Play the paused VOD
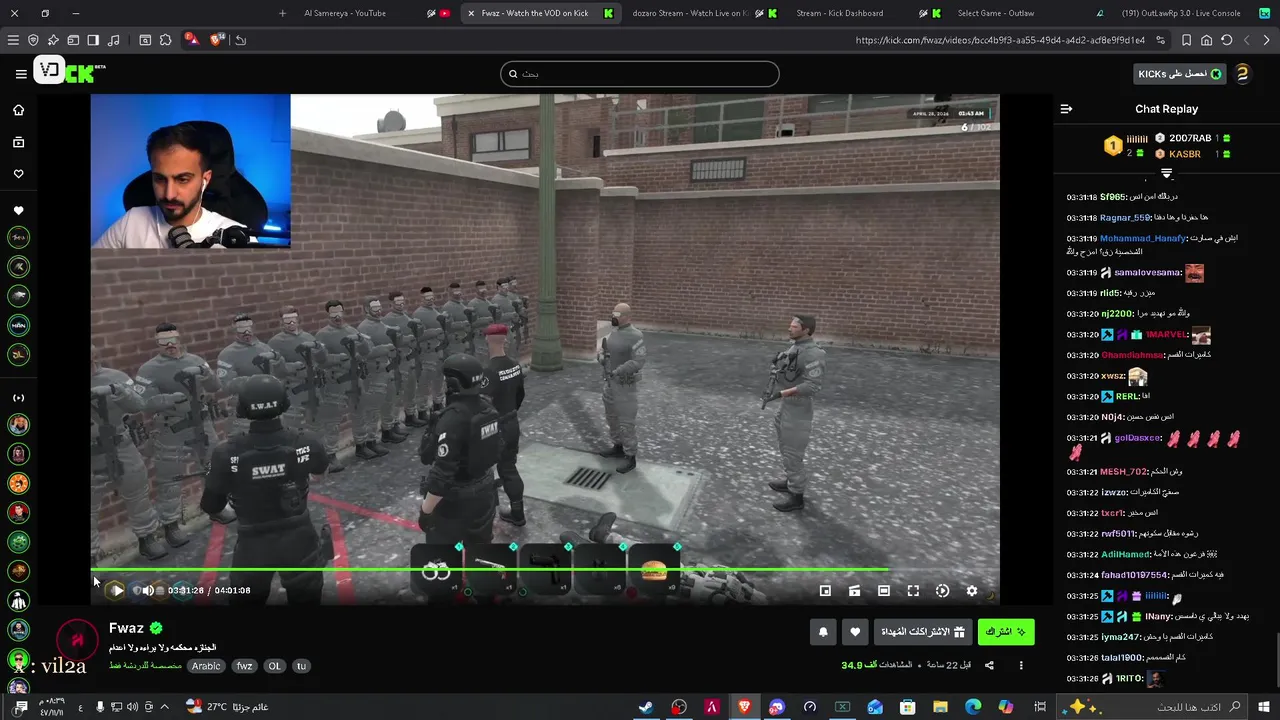 116,590
